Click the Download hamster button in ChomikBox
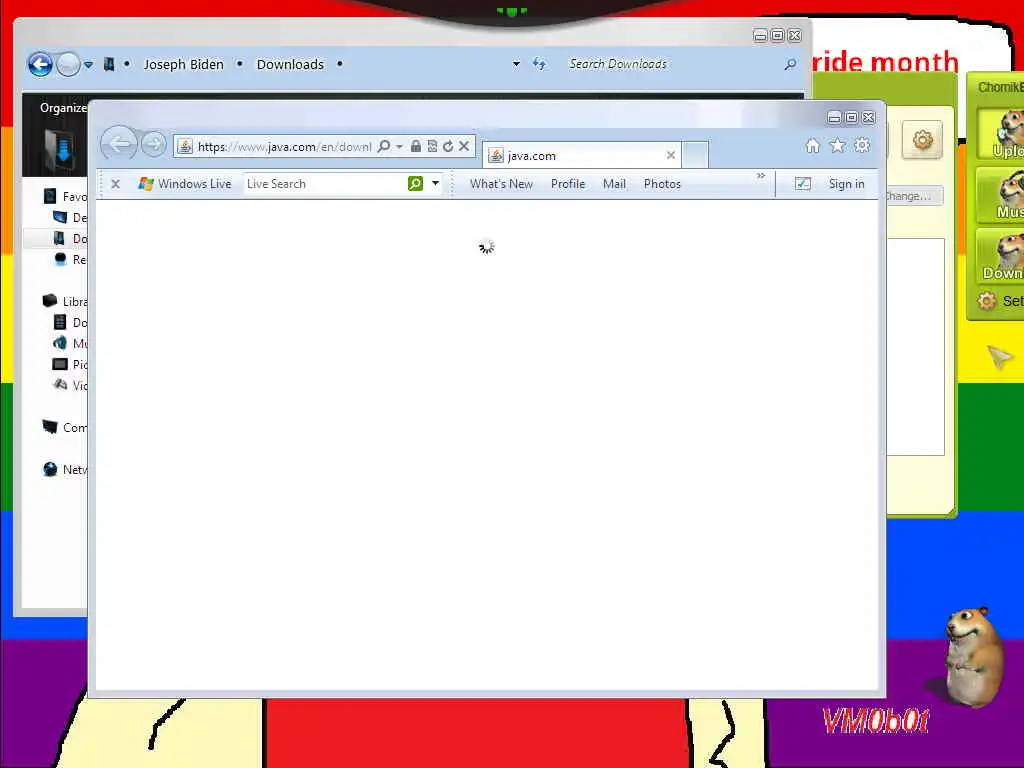The width and height of the screenshot is (1024, 768). click(1000, 255)
